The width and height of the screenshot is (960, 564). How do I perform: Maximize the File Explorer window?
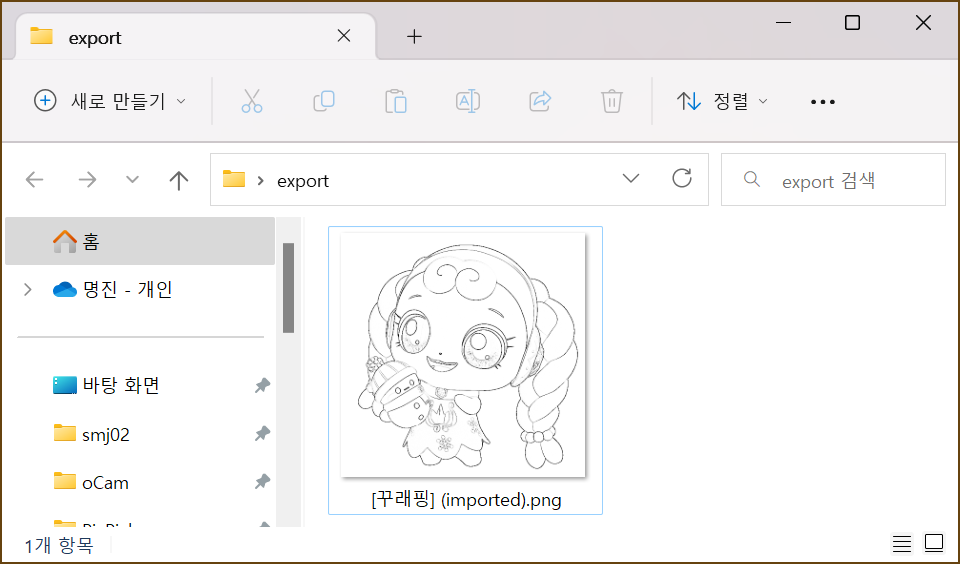point(852,23)
